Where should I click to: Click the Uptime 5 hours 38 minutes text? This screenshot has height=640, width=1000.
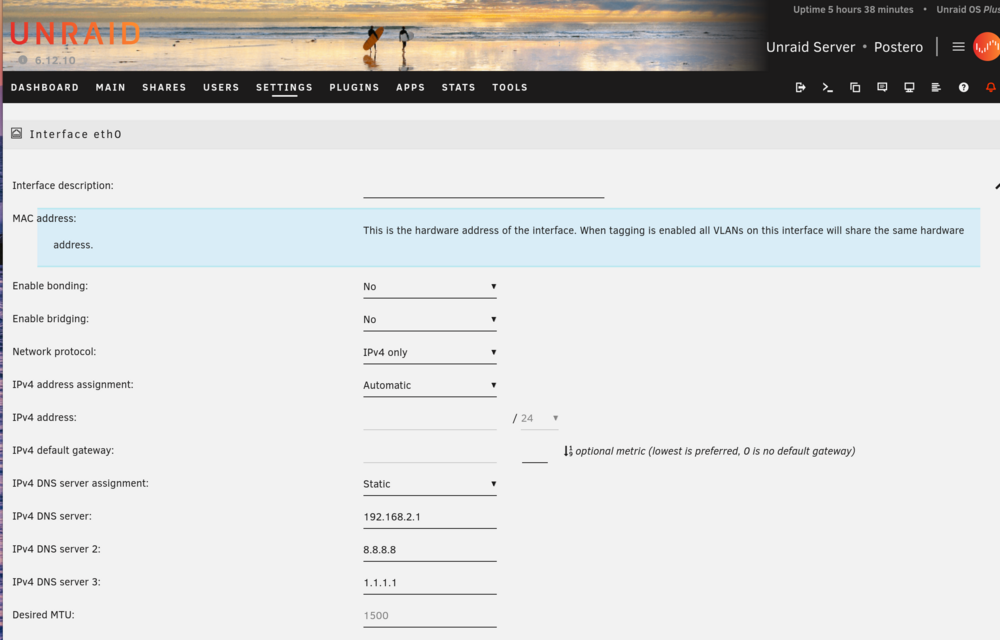(x=853, y=10)
